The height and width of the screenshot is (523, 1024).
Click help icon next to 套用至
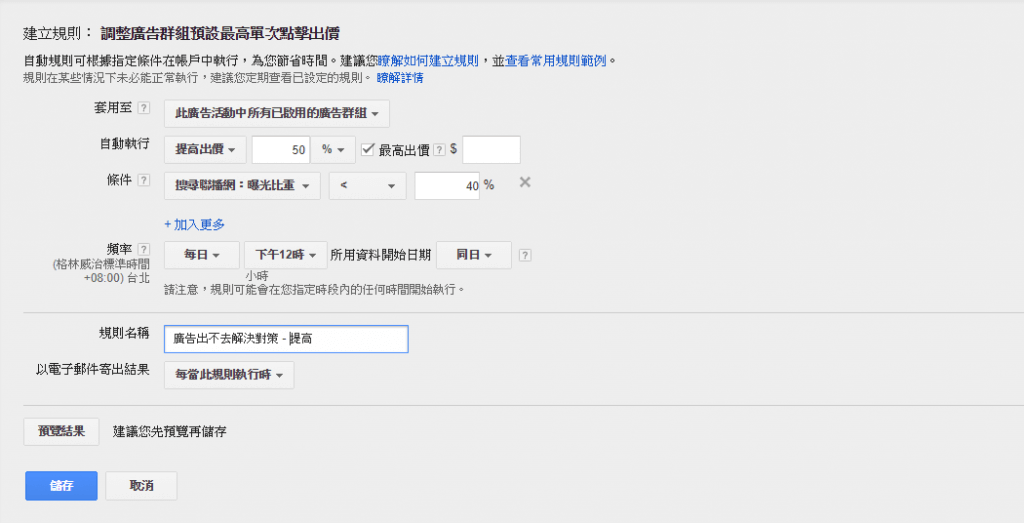click(144, 108)
